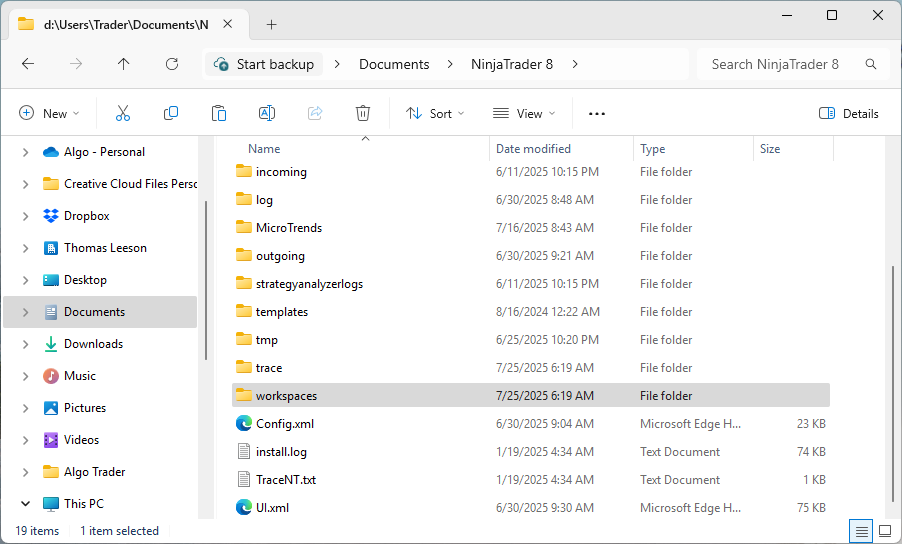The image size is (902, 544).
Task: Sort by Date modified column header
Action: (x=561, y=148)
